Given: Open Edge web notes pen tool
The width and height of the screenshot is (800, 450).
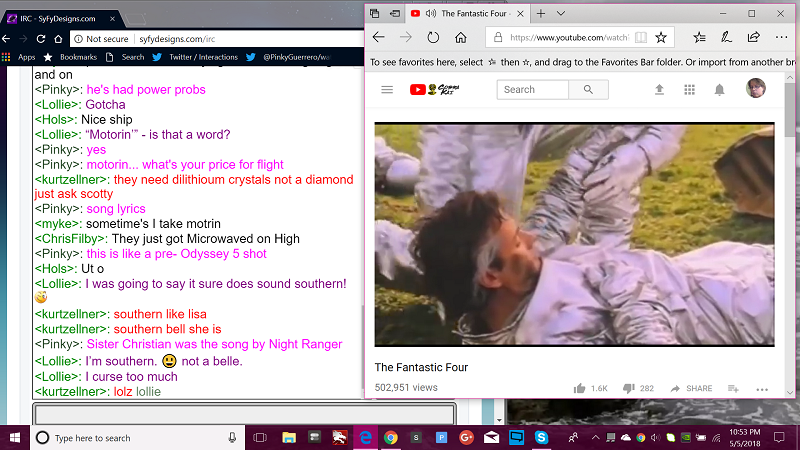Looking at the screenshot, I should 726,37.
